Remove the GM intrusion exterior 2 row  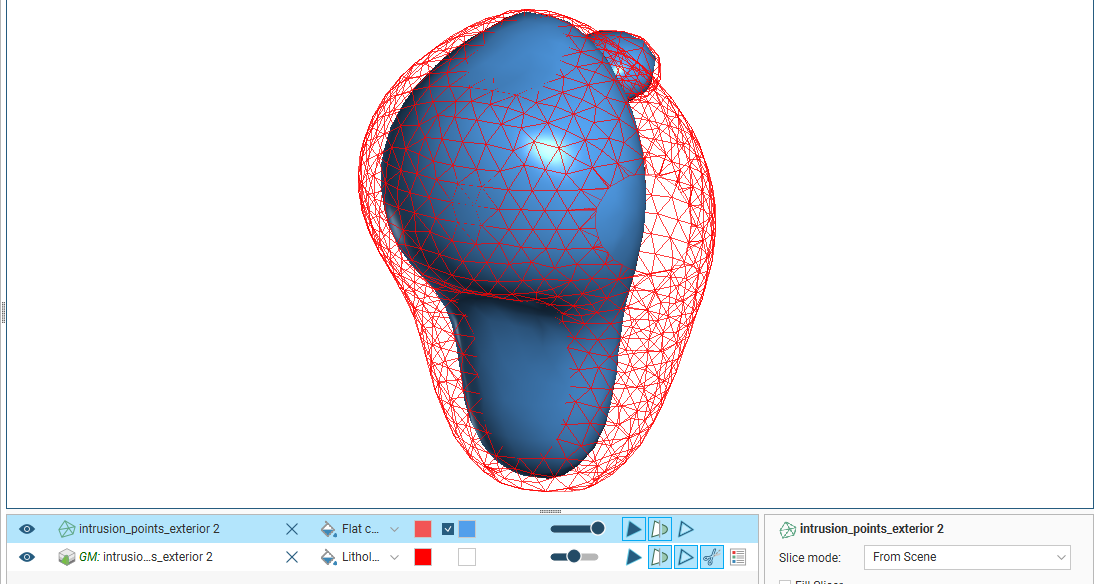pyautogui.click(x=292, y=557)
